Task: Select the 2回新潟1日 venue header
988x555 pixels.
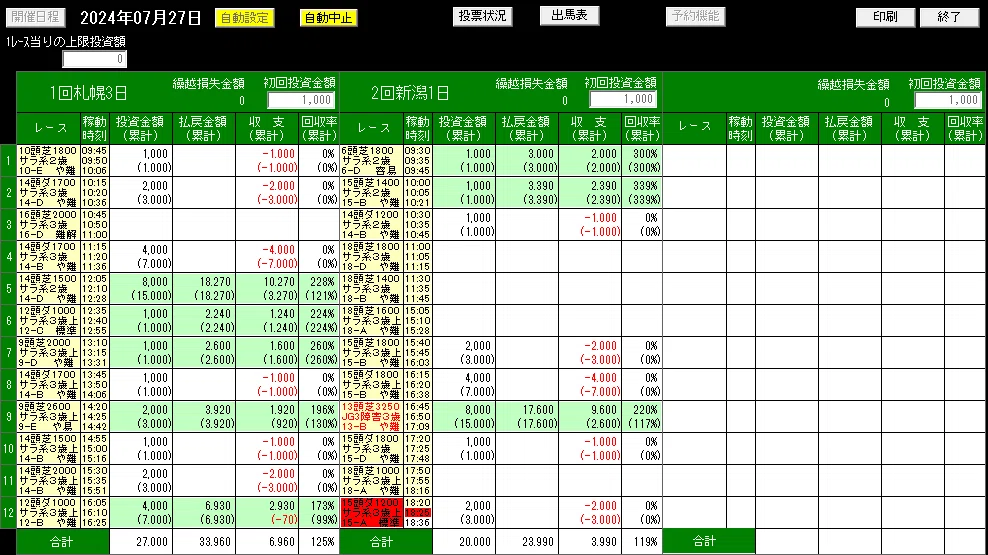Action: tap(410, 93)
